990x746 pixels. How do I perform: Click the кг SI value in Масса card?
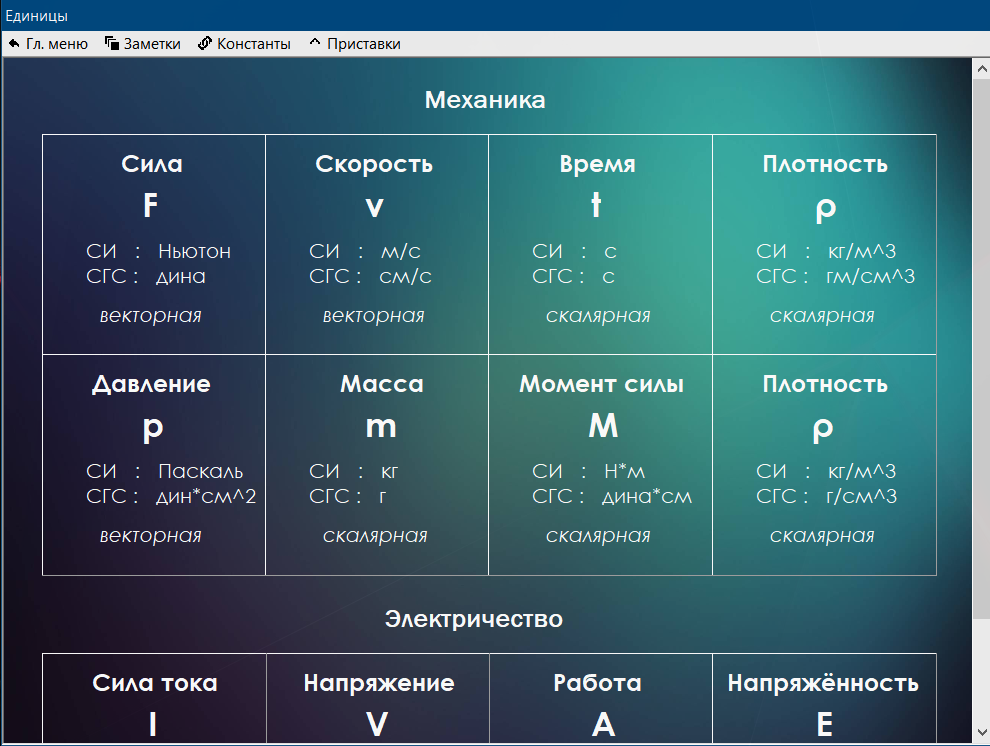pos(390,471)
